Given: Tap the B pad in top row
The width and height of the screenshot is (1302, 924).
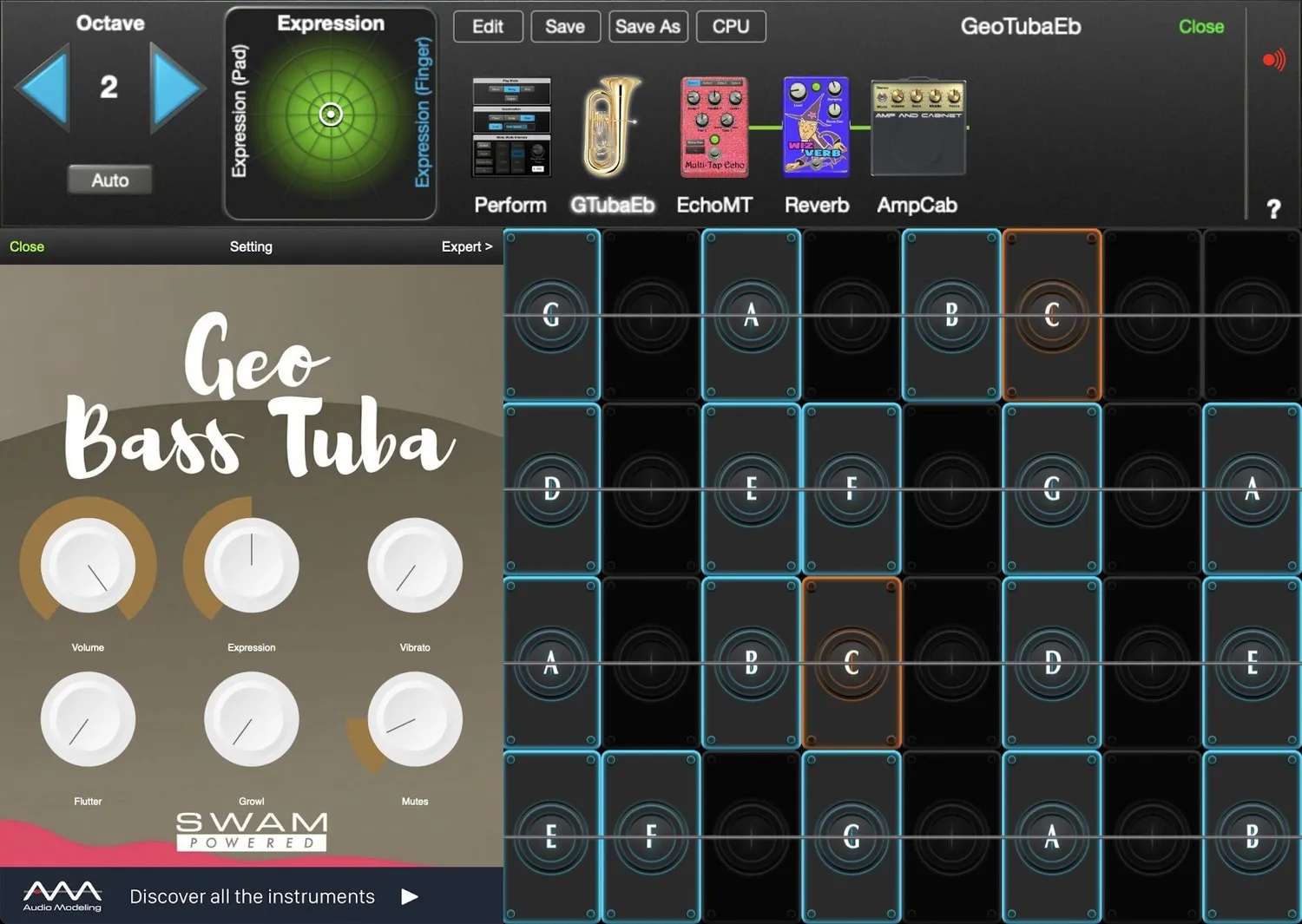Looking at the screenshot, I should (x=952, y=315).
